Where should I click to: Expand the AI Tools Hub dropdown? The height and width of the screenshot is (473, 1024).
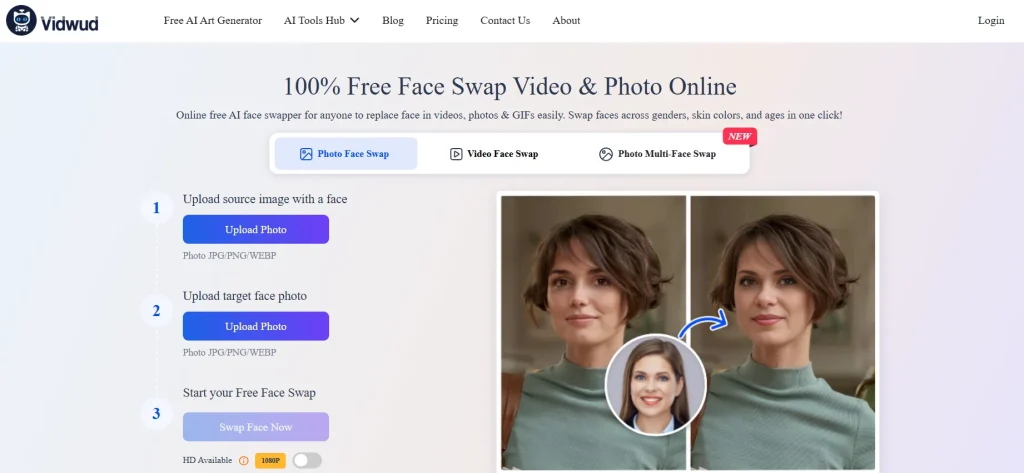[x=321, y=20]
